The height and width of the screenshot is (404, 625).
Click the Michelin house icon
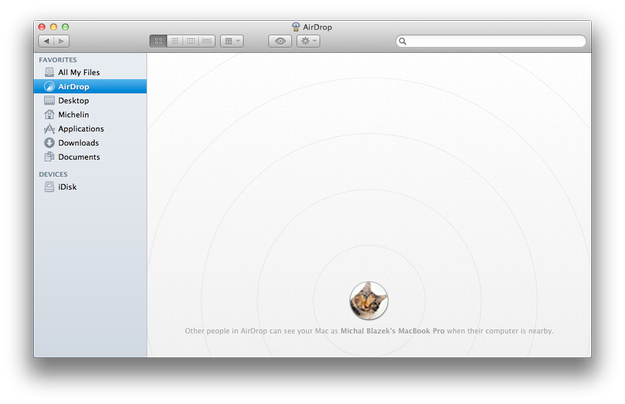coord(49,114)
